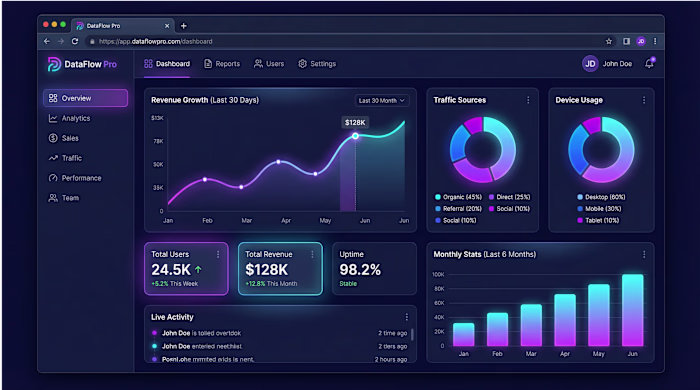
Task: Click the Desktop (60%) legend entry
Action: click(x=601, y=197)
